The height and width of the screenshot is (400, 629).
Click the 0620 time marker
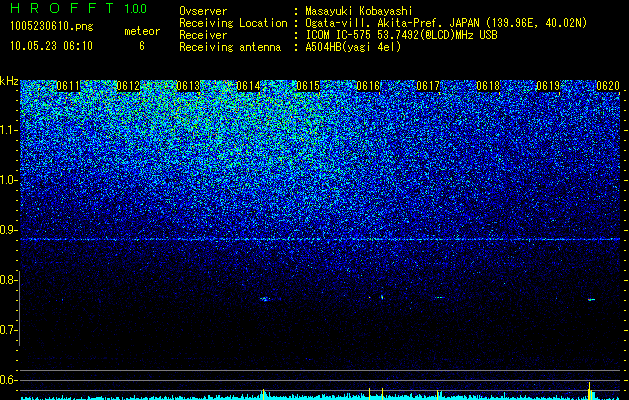point(608,86)
